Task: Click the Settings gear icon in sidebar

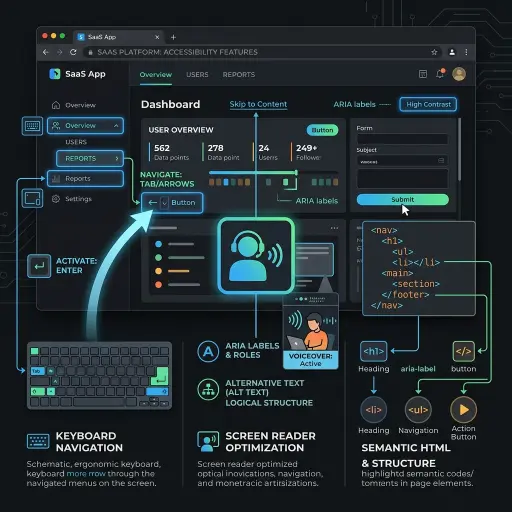Action: [56, 199]
